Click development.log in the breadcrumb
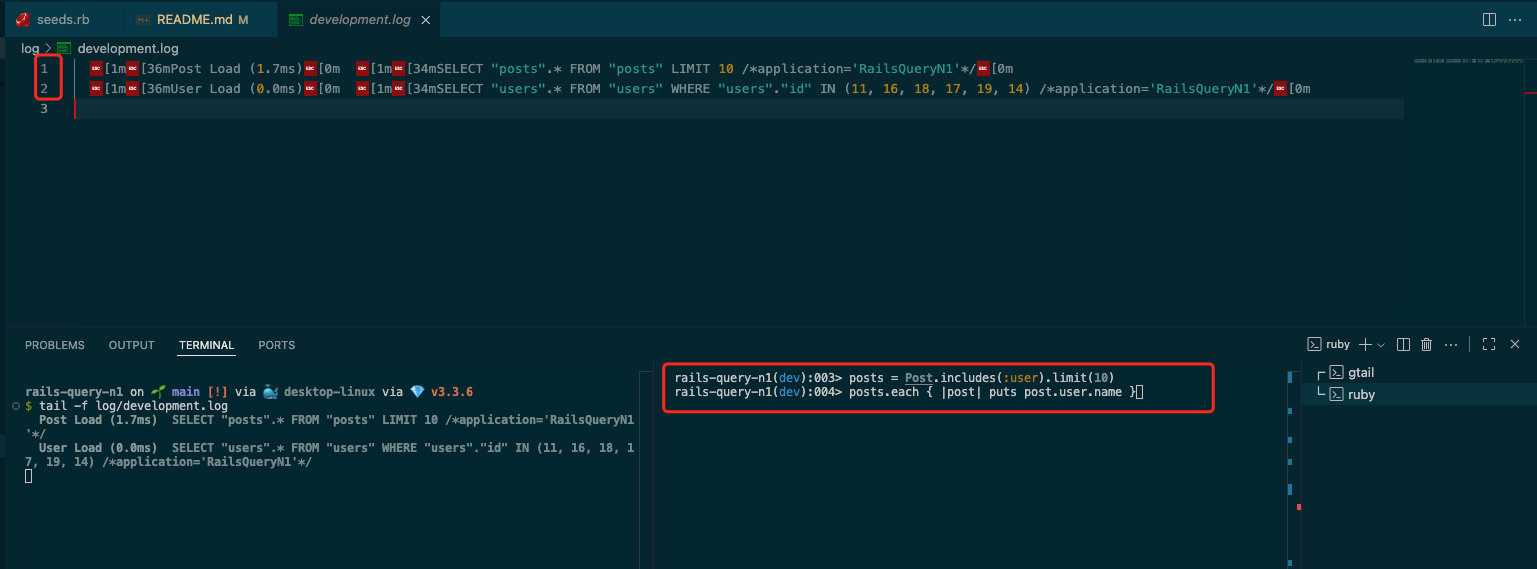The height and width of the screenshot is (569, 1537). pyautogui.click(x=127, y=48)
